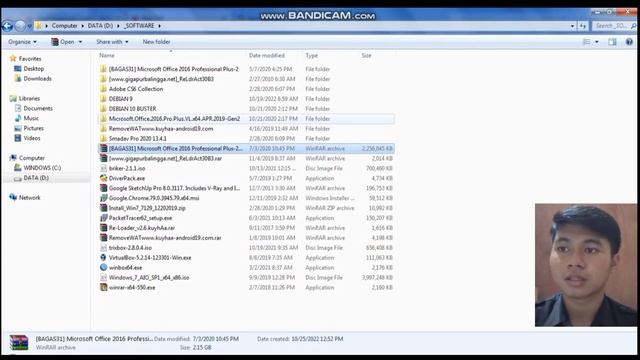
Task: Select the Google.Chrome.79 msi installer icon
Action: (104, 198)
